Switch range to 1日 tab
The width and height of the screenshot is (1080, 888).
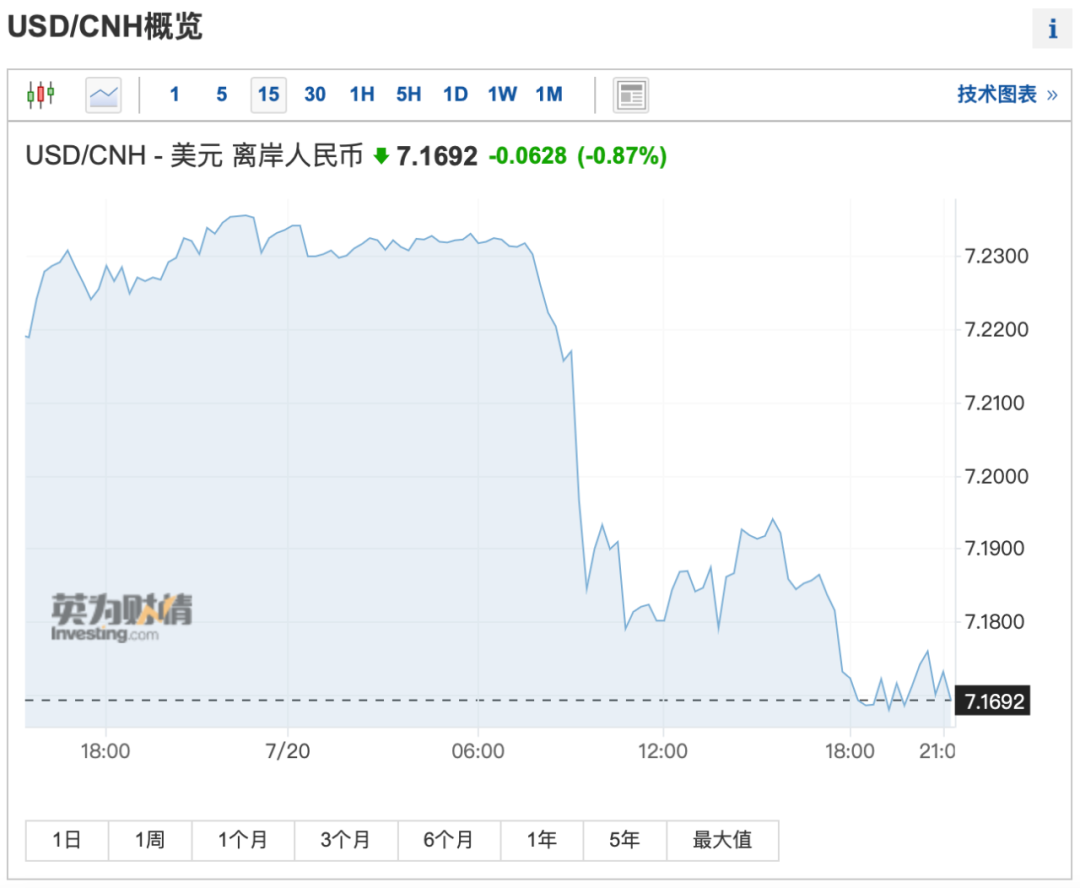tap(67, 840)
